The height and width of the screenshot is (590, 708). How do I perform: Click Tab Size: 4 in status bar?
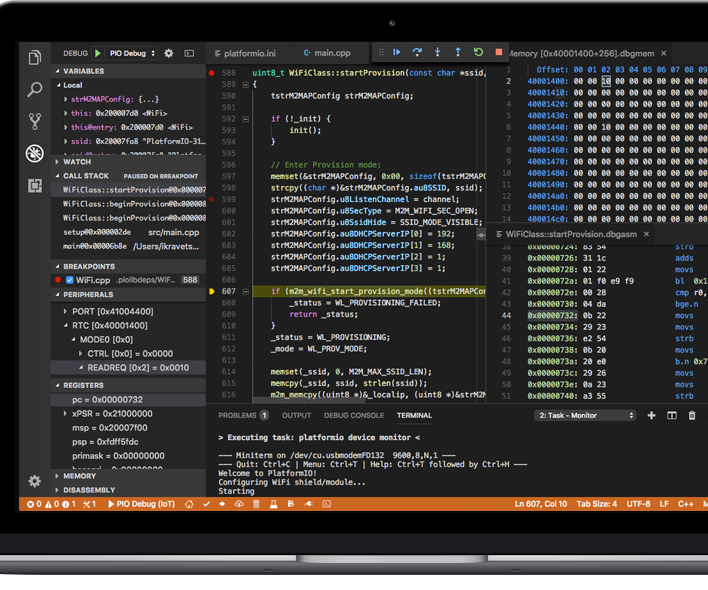596,504
